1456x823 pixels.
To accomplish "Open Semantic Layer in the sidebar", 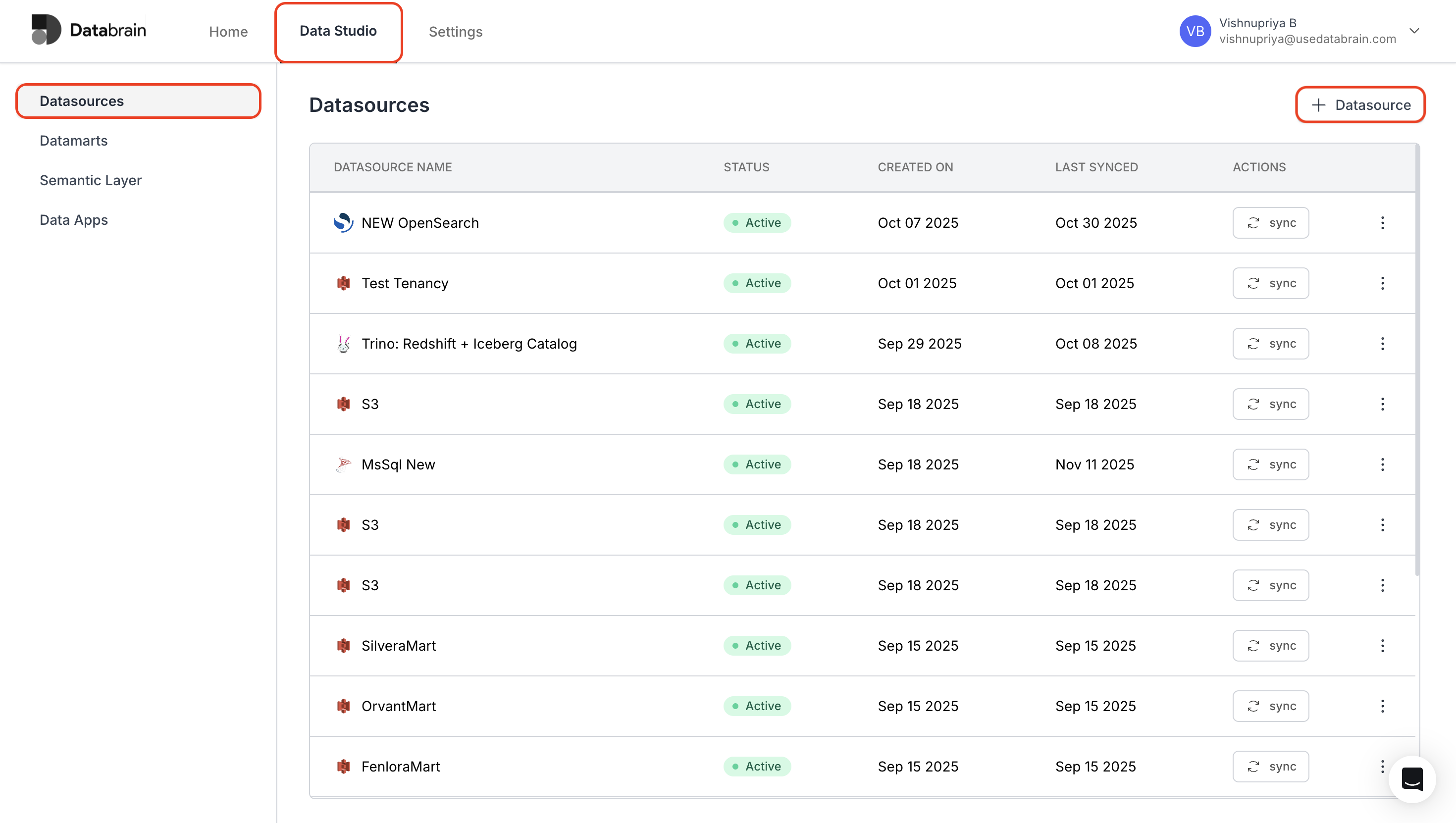I will tap(91, 180).
